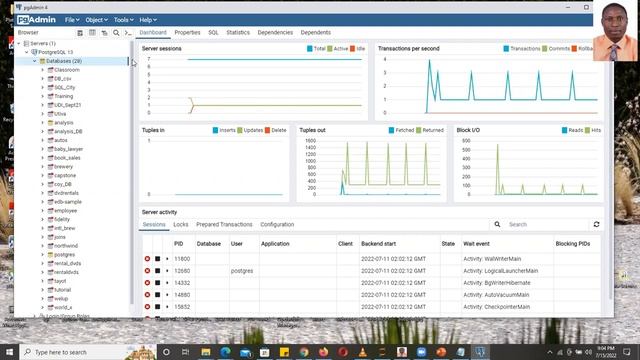Expand the Classroom database node
This screenshot has width=640, height=360.
point(42,70)
